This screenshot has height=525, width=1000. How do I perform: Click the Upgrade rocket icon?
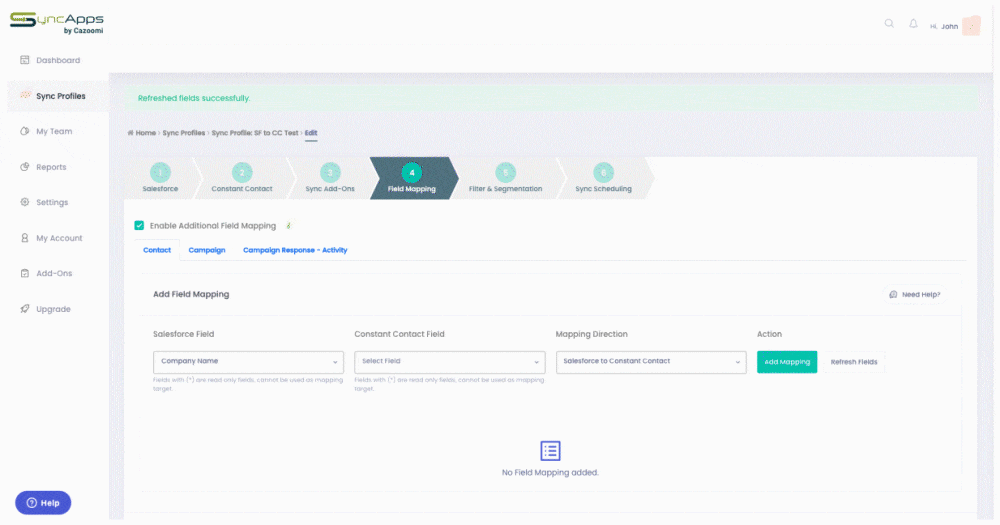25,309
